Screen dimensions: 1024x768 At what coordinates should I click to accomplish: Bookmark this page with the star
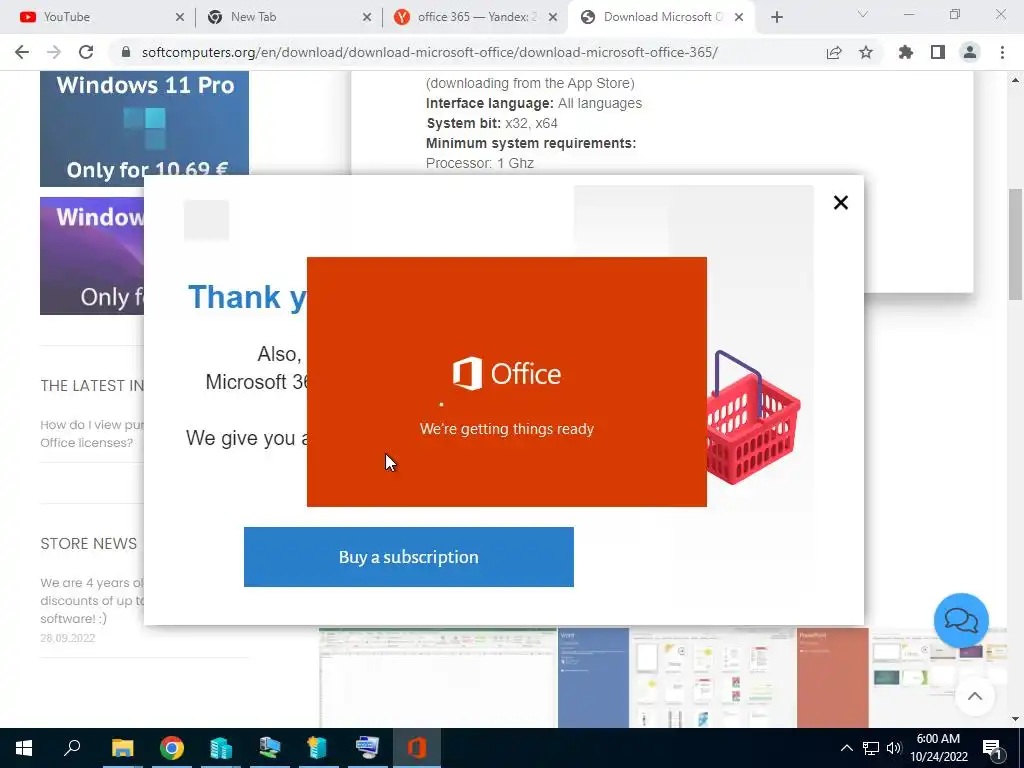point(866,52)
